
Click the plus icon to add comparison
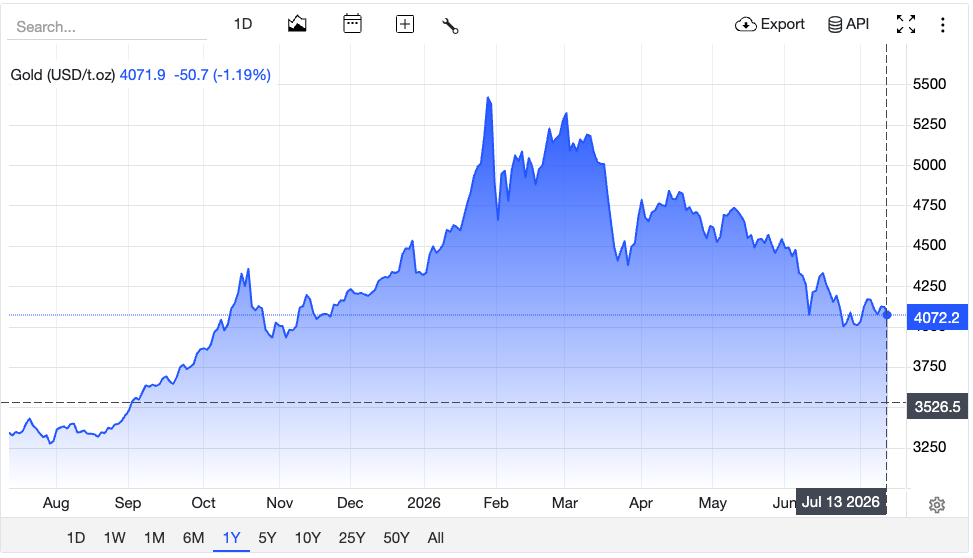click(405, 24)
